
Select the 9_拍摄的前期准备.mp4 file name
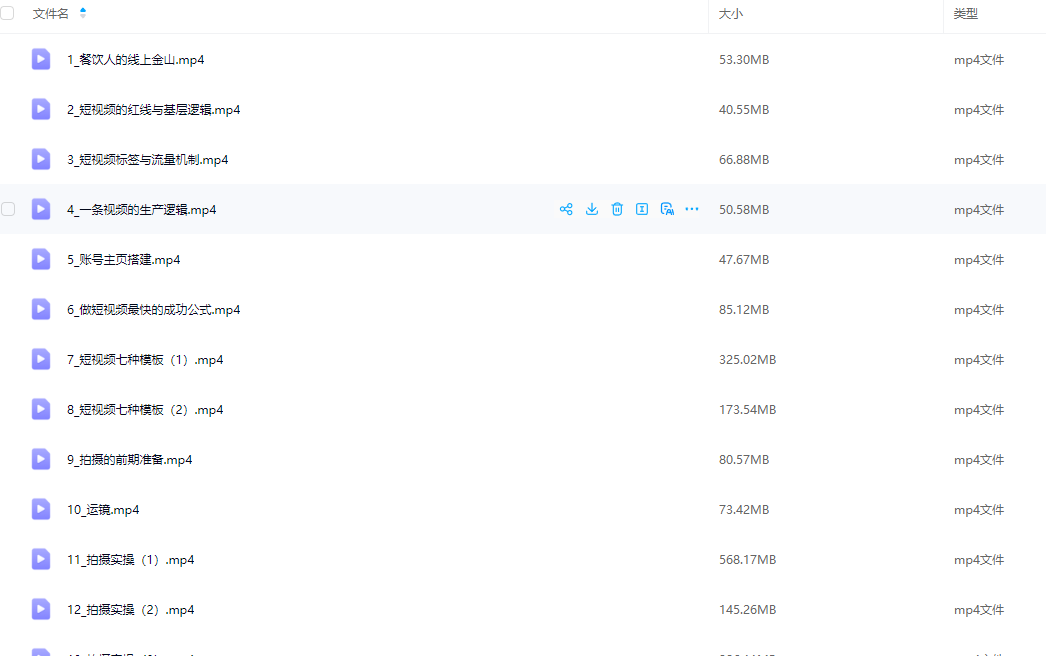(129, 460)
